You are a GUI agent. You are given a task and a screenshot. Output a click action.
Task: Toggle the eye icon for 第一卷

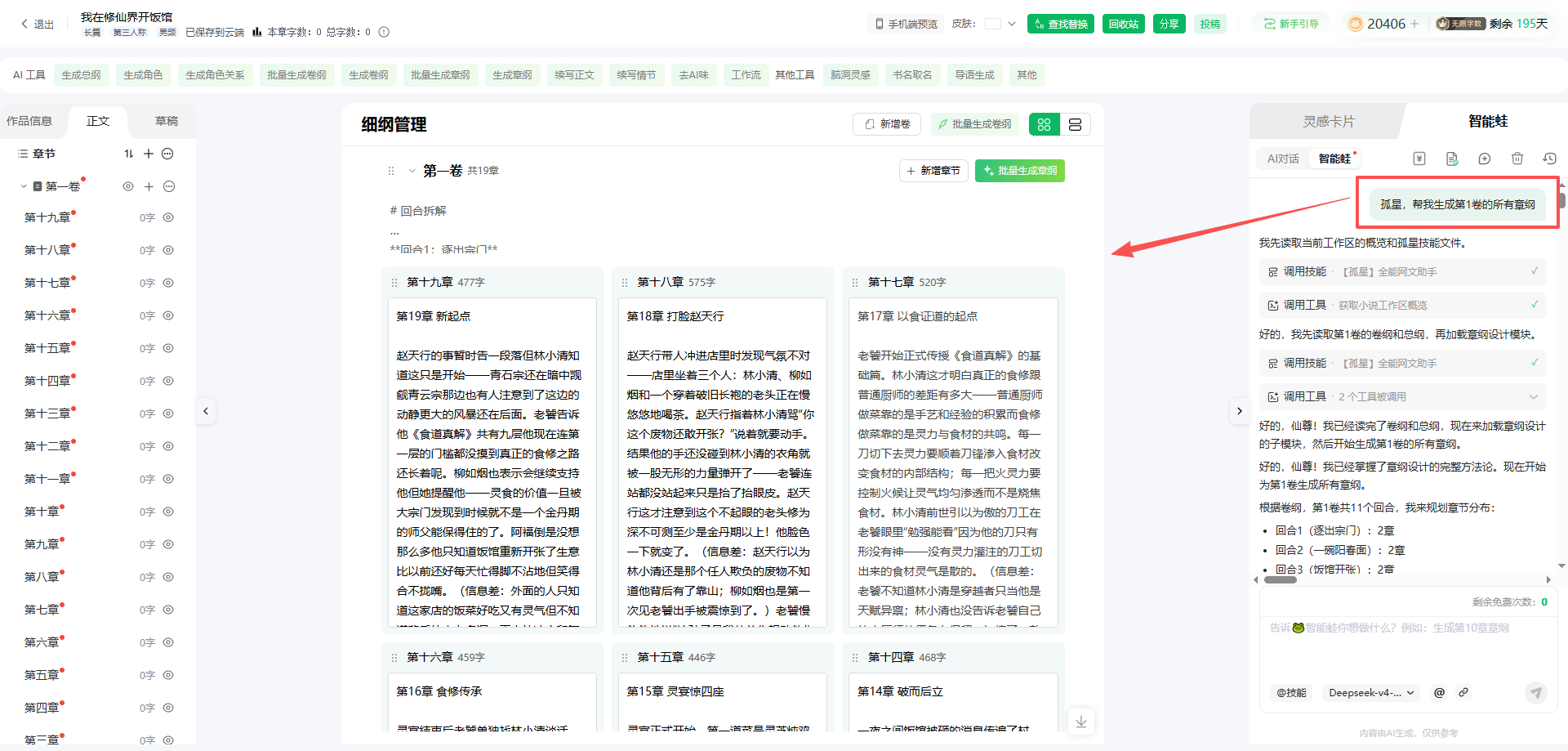coord(128,186)
